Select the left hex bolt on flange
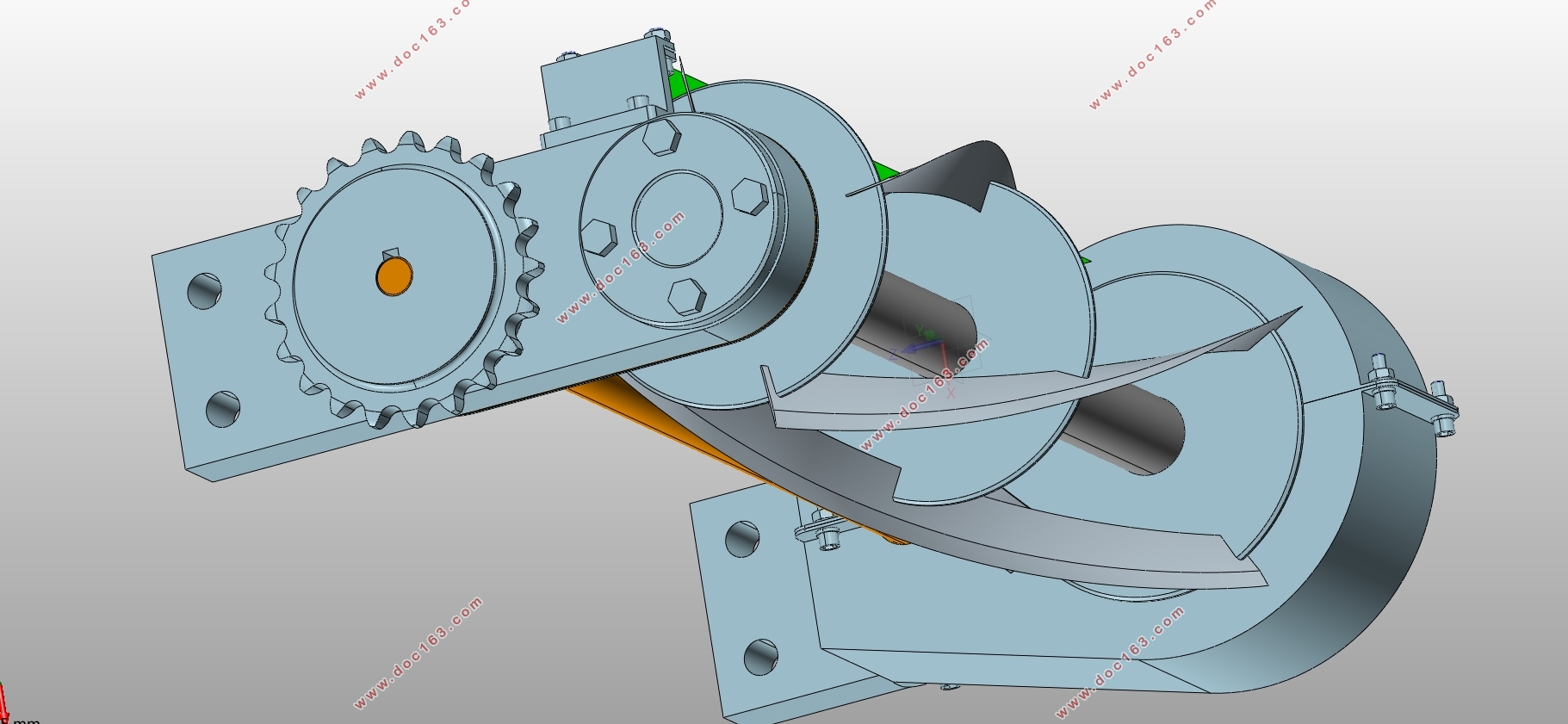The image size is (1568, 724). coord(599,237)
